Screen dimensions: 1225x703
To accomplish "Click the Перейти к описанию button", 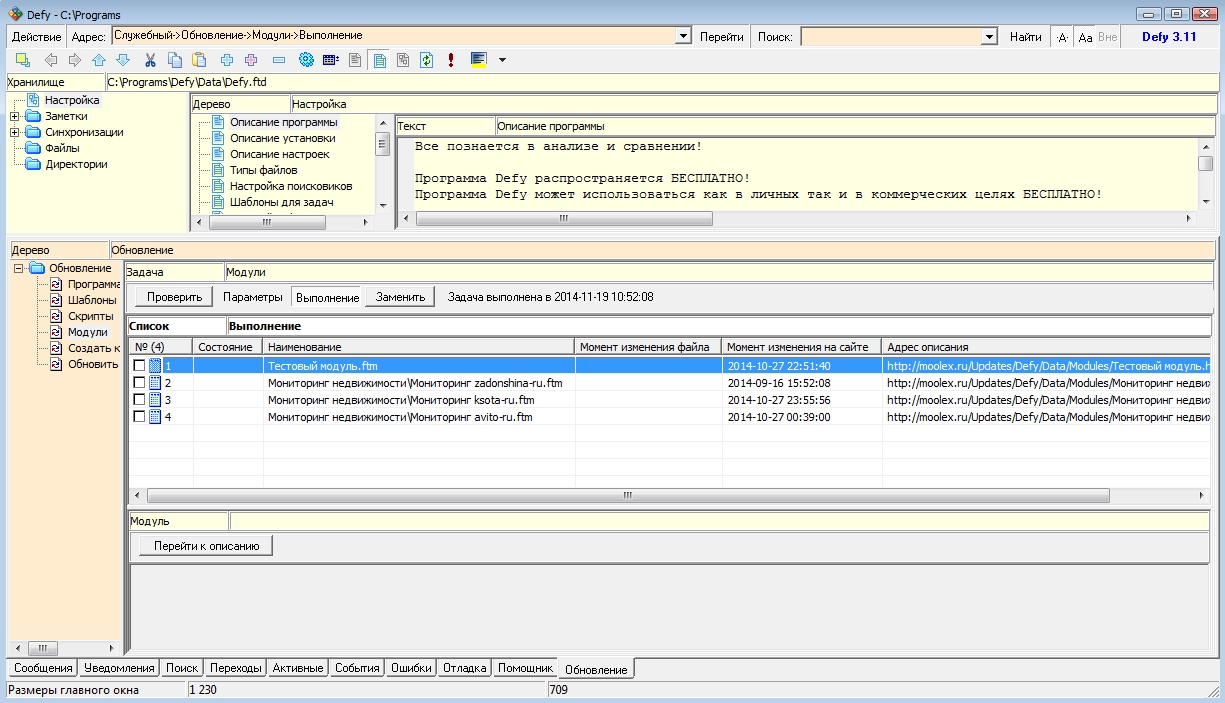I will click(206, 546).
